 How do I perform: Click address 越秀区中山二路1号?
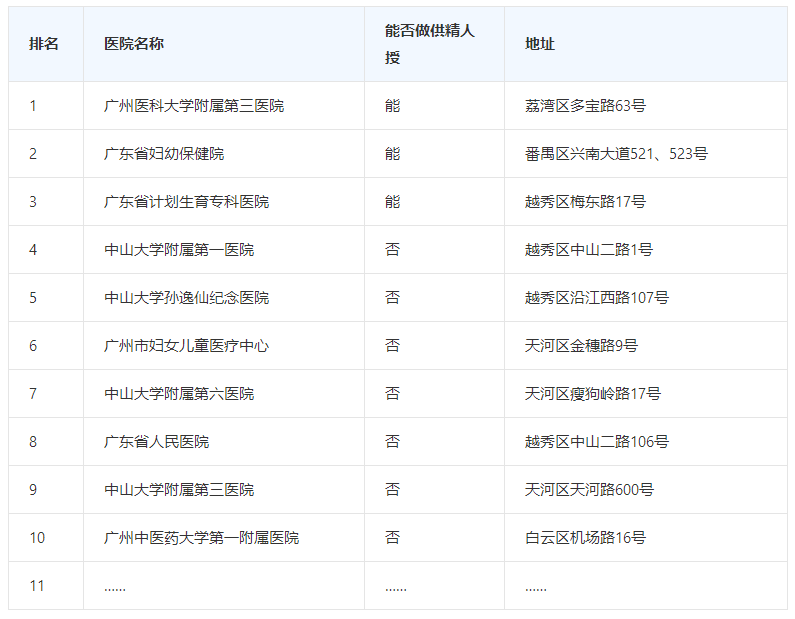coord(589,250)
